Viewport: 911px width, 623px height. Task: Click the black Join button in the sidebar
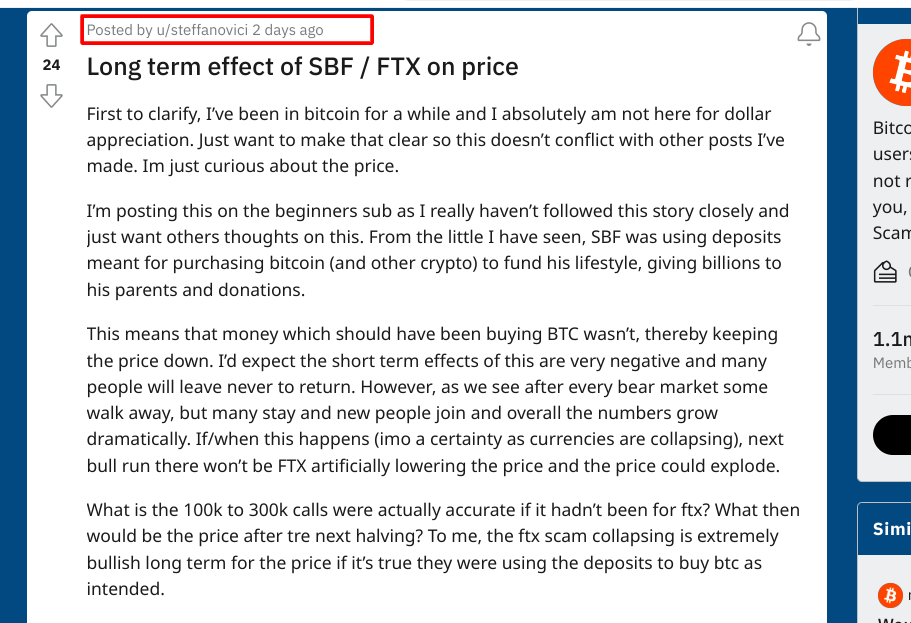[x=892, y=435]
